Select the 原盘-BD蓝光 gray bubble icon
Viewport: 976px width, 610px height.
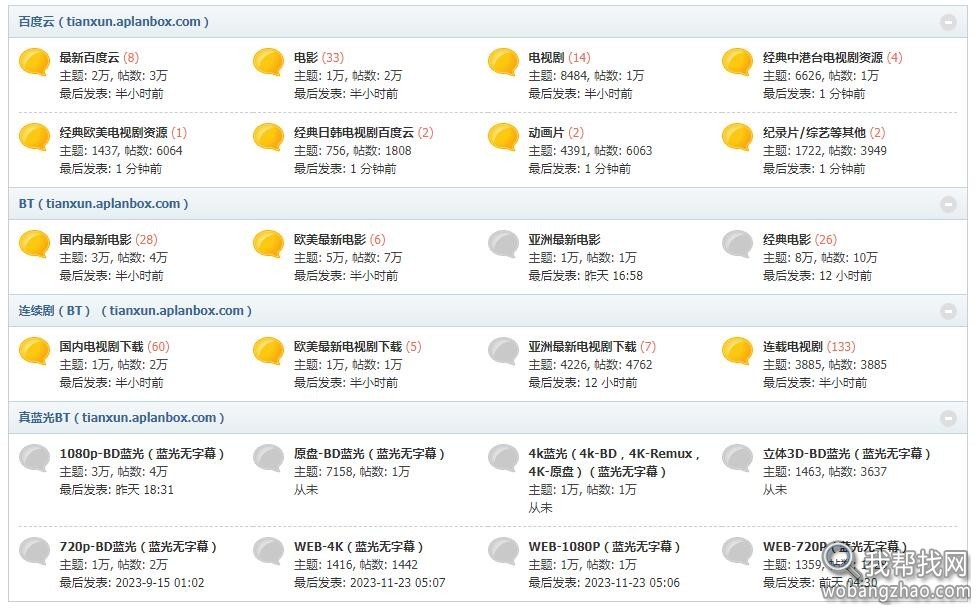(269, 458)
